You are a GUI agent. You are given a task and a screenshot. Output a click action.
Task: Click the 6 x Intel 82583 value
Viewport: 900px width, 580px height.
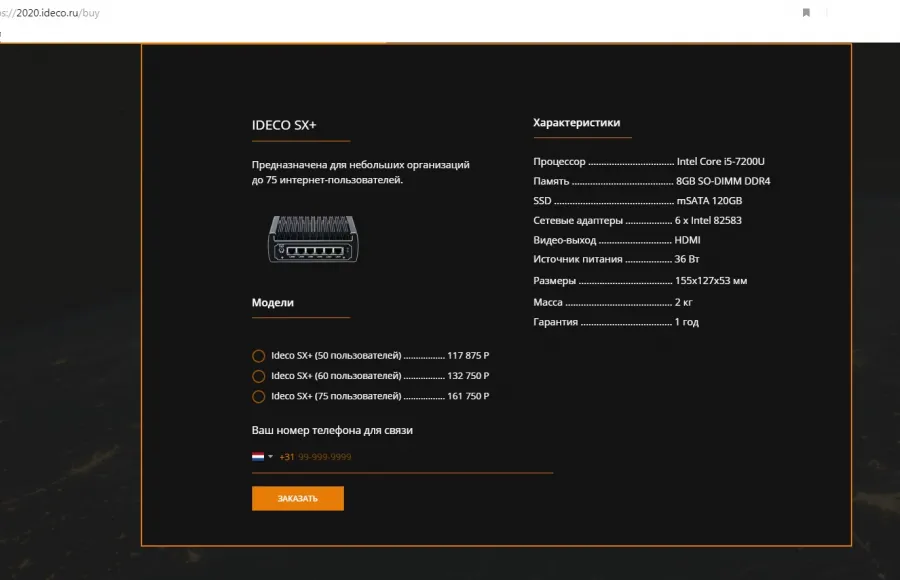click(708, 220)
